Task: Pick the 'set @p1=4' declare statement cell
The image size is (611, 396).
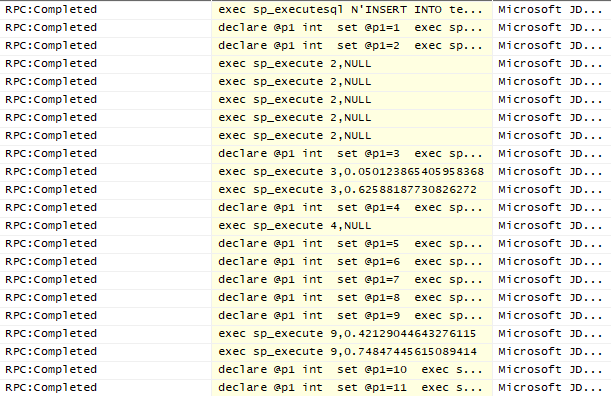Action: pos(352,208)
